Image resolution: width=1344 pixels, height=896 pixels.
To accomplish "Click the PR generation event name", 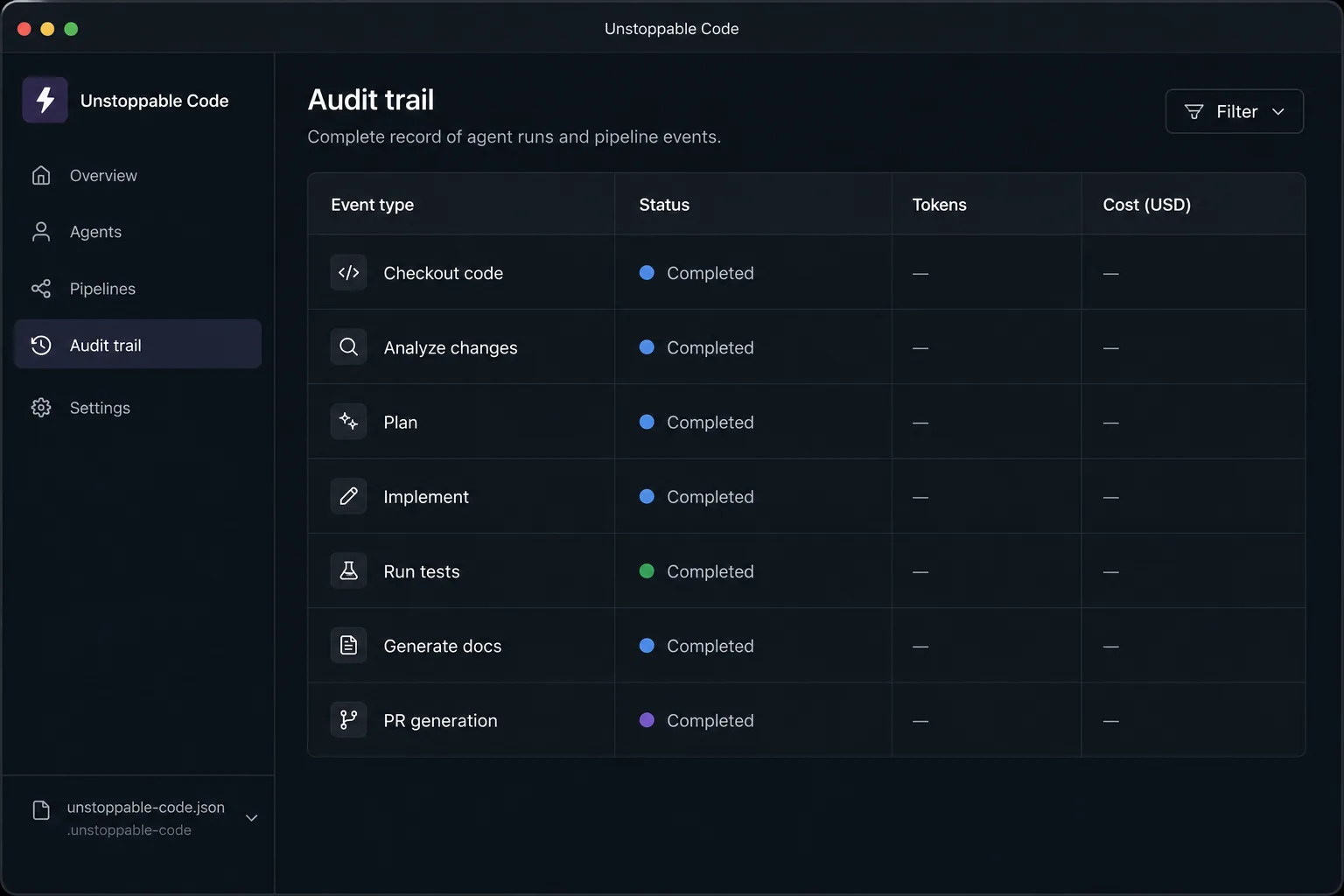I will point(440,721).
